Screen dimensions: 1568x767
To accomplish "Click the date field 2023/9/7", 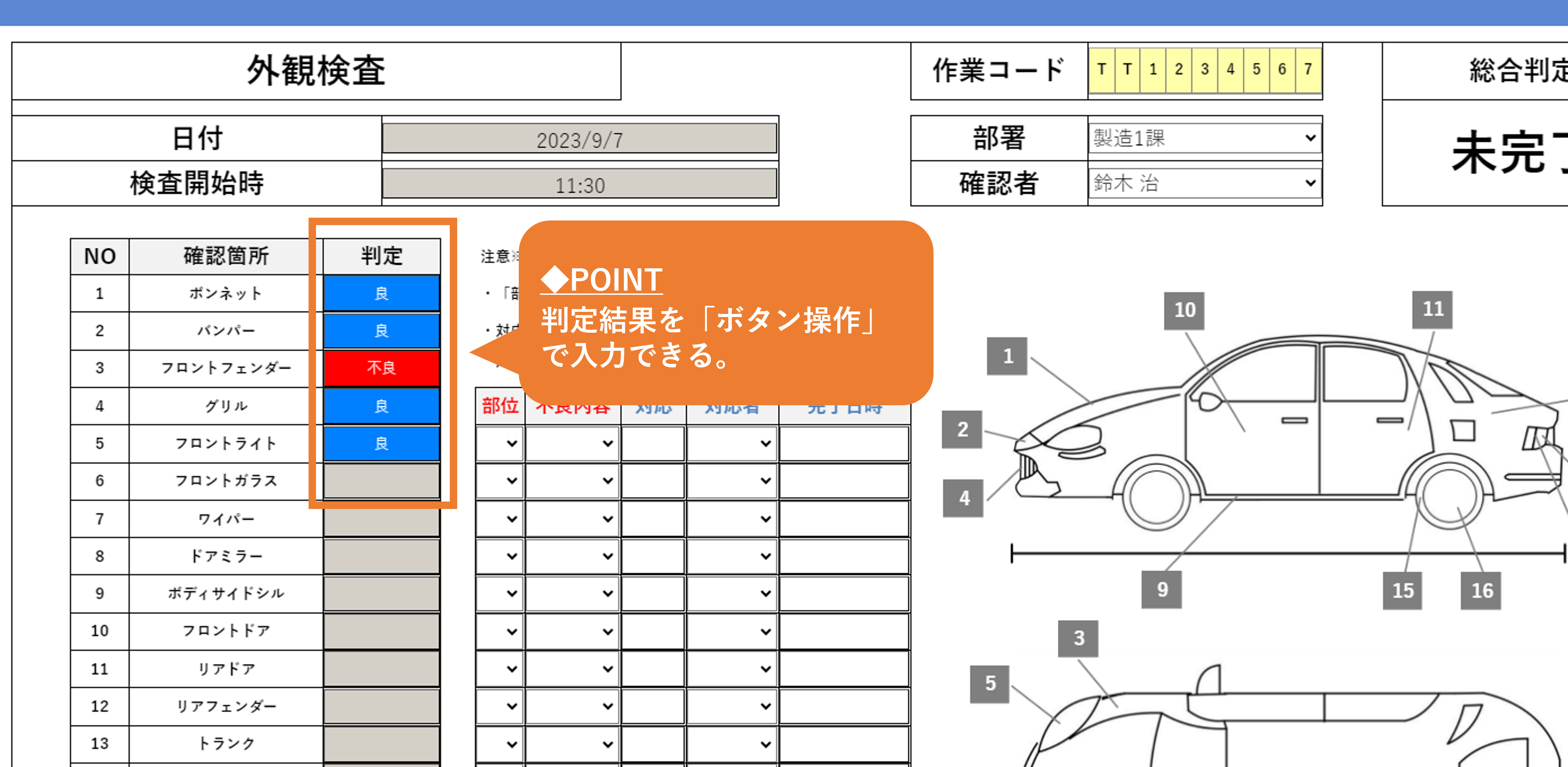I will pos(580,139).
